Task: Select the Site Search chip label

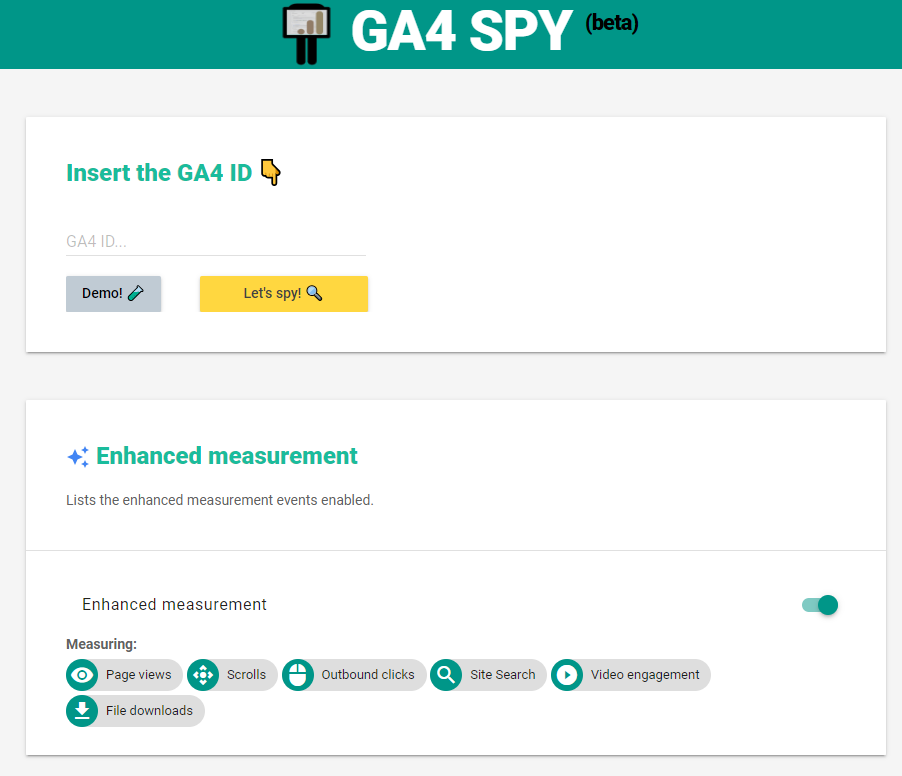Action: (x=503, y=675)
